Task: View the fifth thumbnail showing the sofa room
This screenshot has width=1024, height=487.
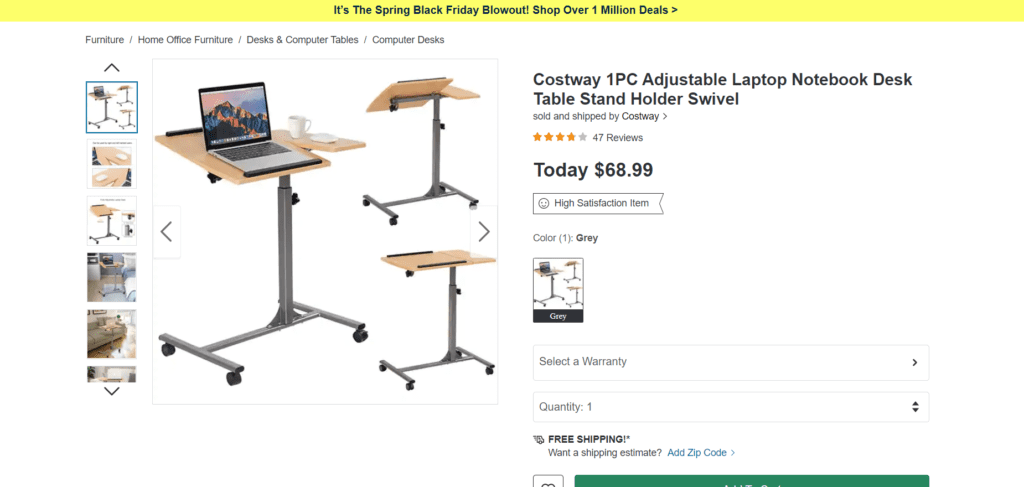Action: pyautogui.click(x=112, y=334)
